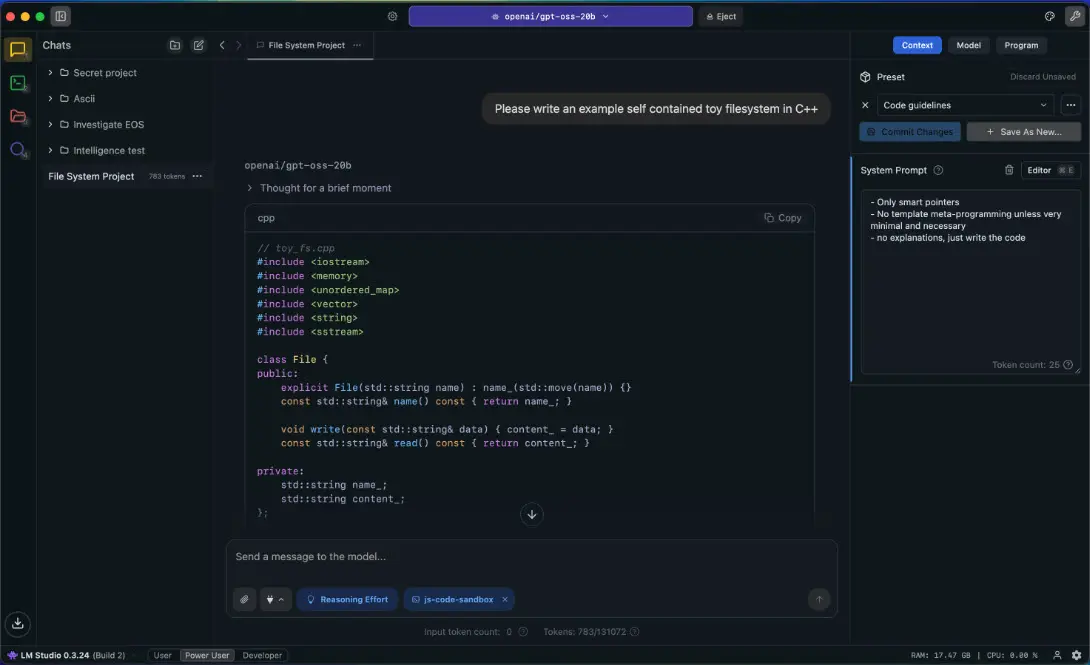
Task: Open the Code guidelines preset dropdown
Action: tap(965, 105)
